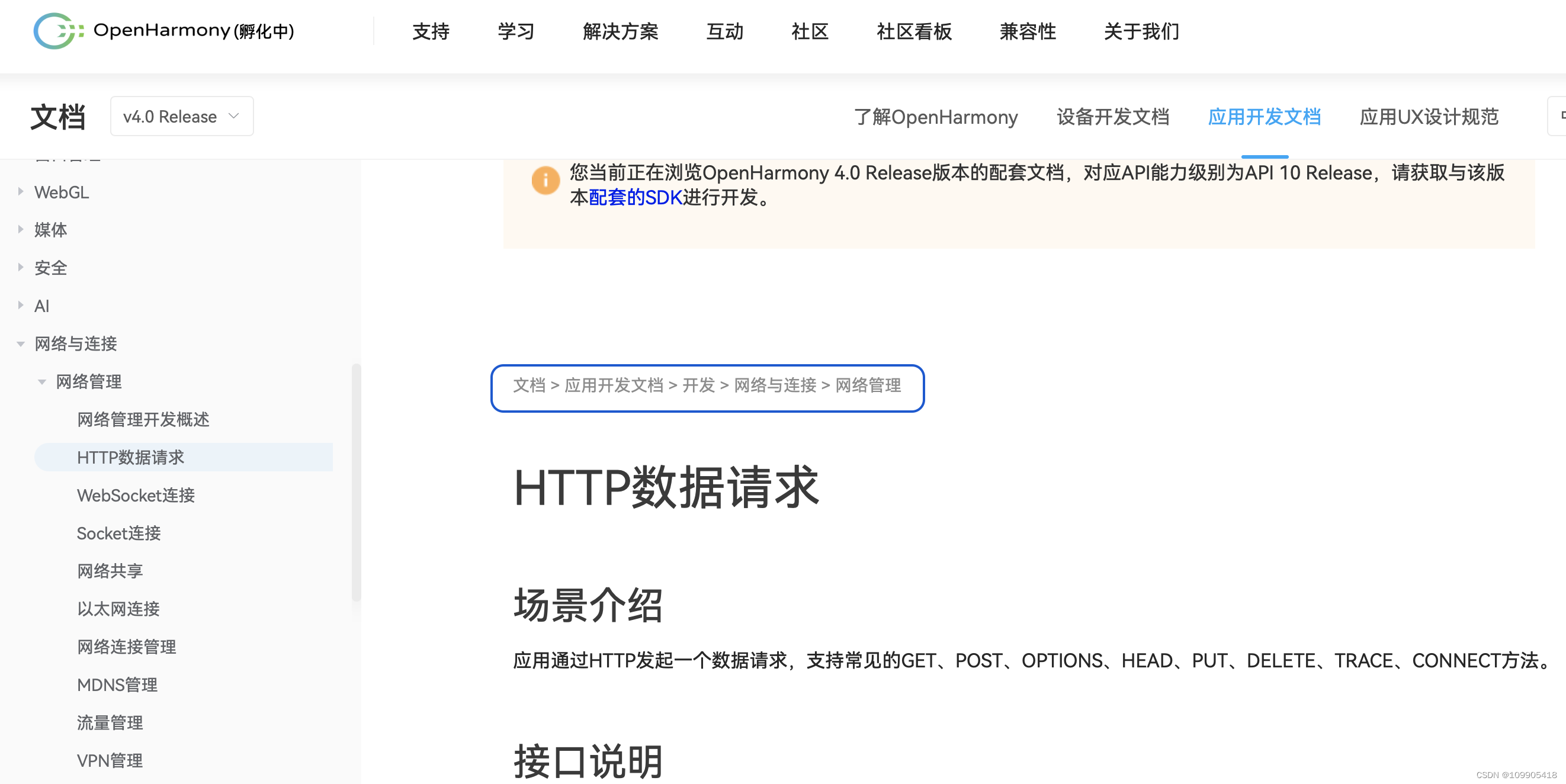Click the 网络管理 tree label
Screen dimensions: 1566x784
click(x=89, y=382)
